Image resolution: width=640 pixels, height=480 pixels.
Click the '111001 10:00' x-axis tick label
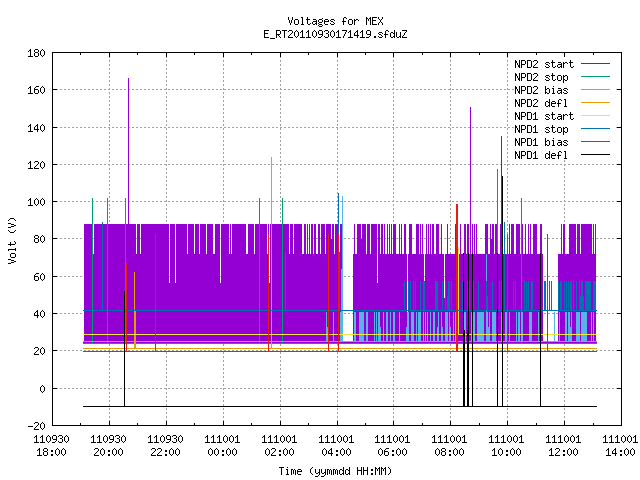(506, 446)
